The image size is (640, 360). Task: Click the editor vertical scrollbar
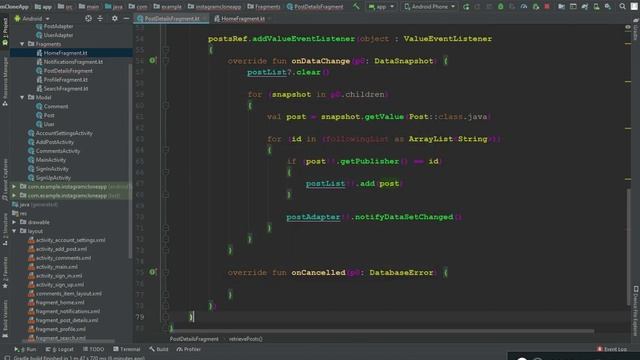(x=629, y=247)
